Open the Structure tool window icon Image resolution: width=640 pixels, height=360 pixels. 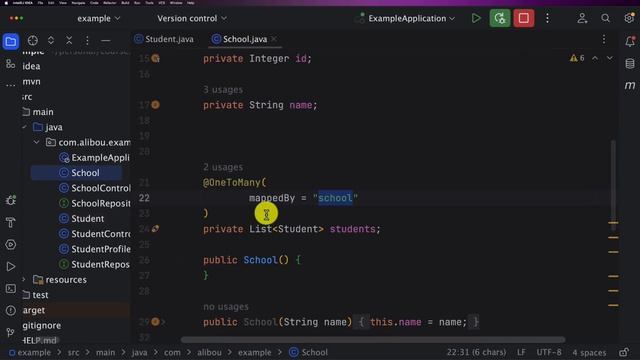point(11,64)
